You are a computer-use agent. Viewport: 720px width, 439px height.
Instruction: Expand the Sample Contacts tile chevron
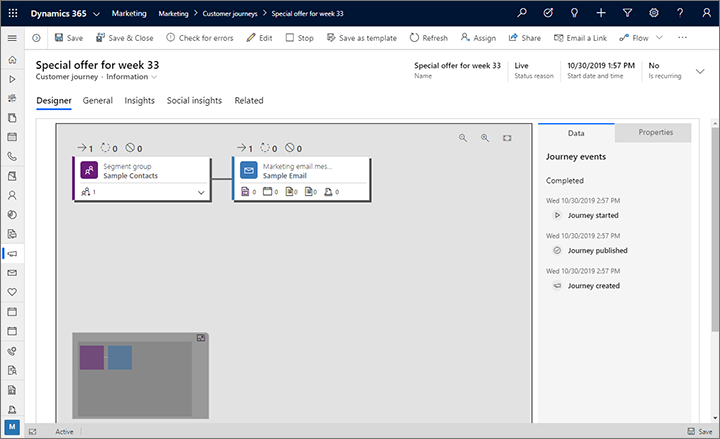(x=201, y=191)
